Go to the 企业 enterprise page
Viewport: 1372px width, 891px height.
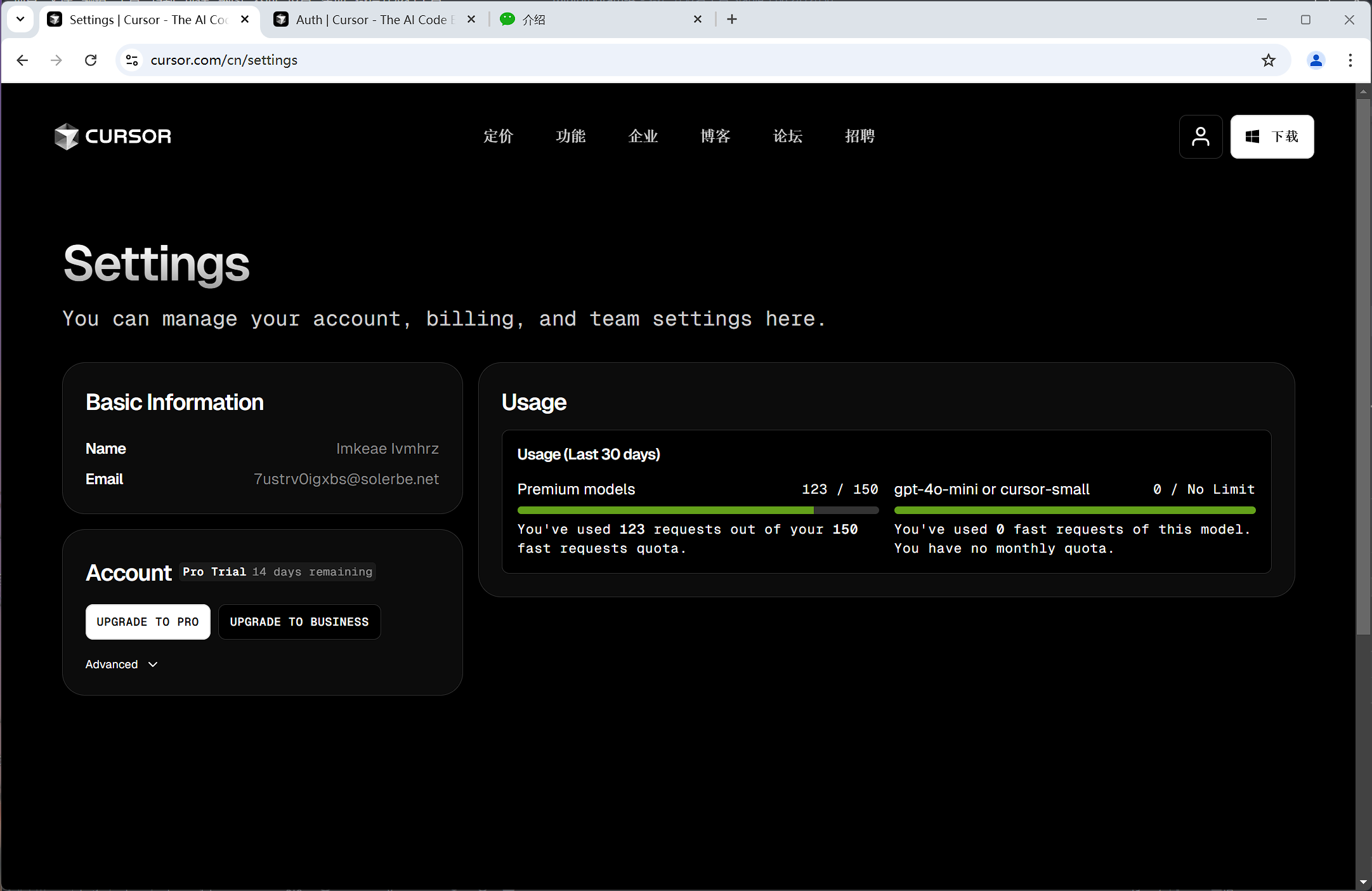(643, 136)
